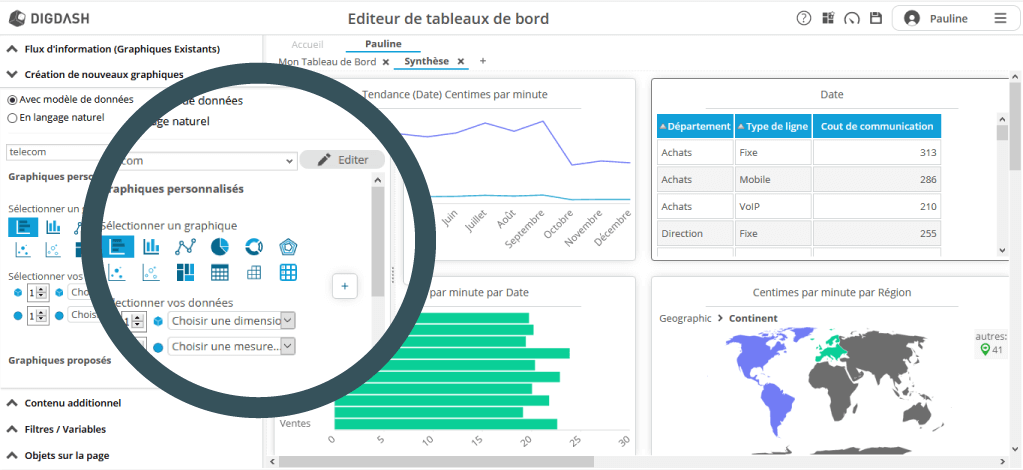Click the dotted panel splitter handle
This screenshot has height=470, width=1023.
click(393, 275)
